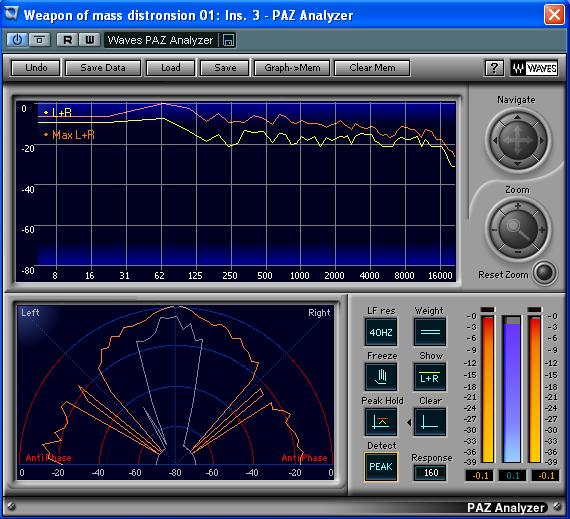
Task: Click the center peak readout 0.1
Action: (x=513, y=475)
